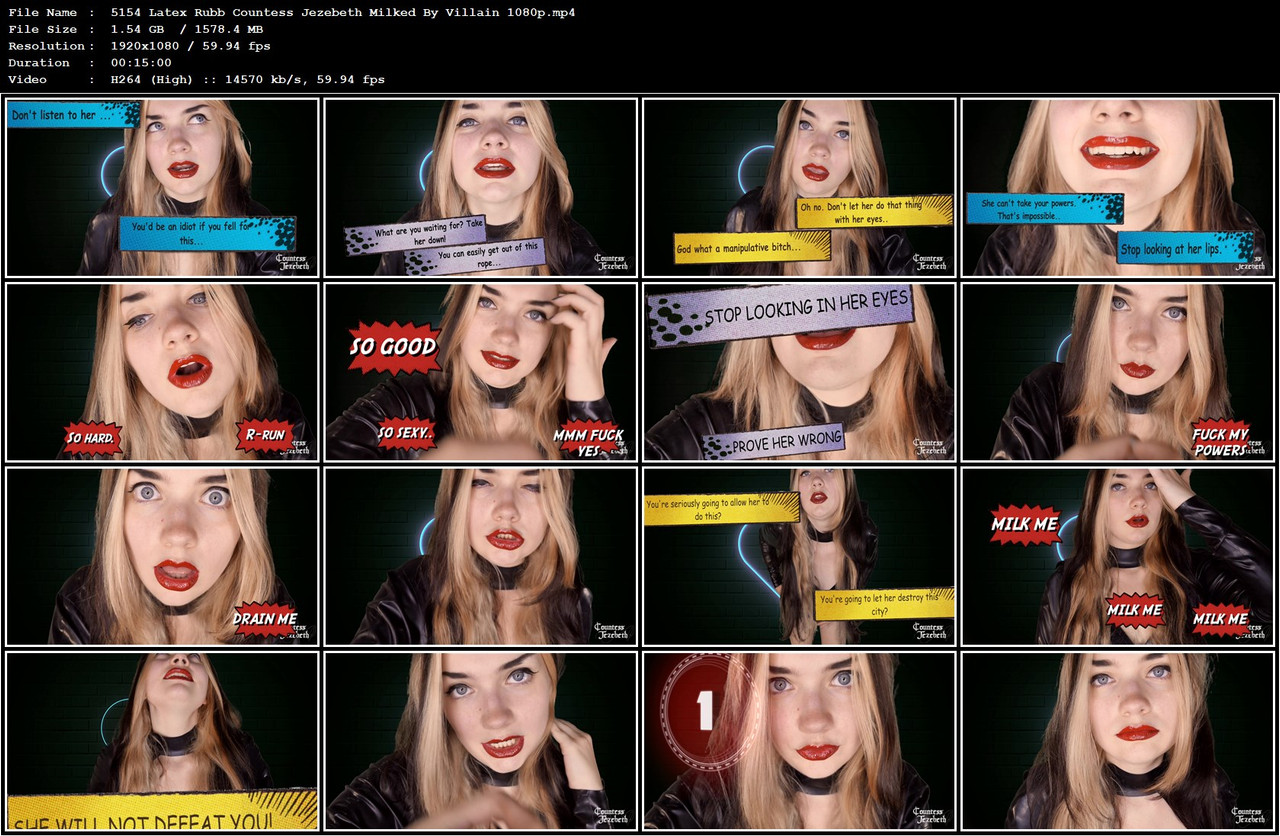Open the thumbnail captioned "destroy this city?"
Viewport: 1280px width, 836px height.
pyautogui.click(x=799, y=556)
